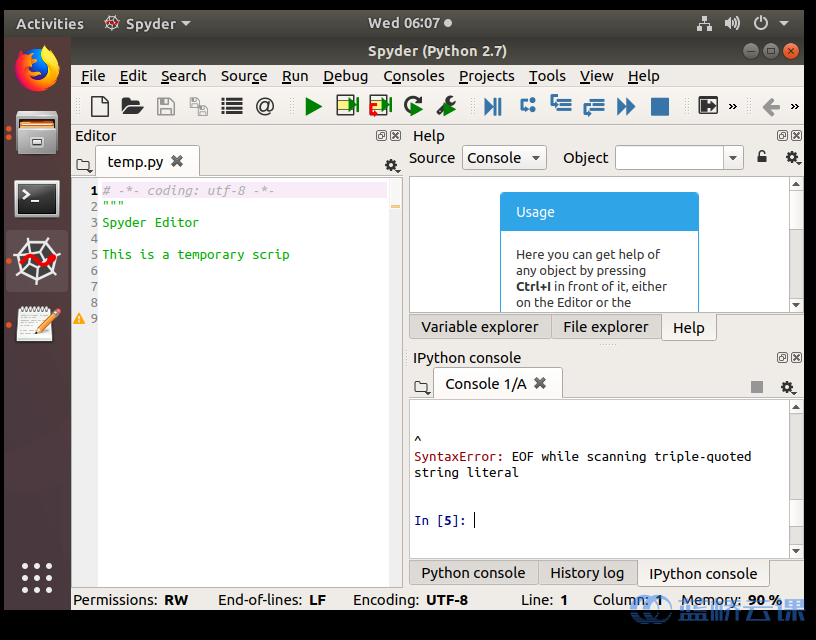
Task: Undock the IPython console pane
Action: point(782,357)
